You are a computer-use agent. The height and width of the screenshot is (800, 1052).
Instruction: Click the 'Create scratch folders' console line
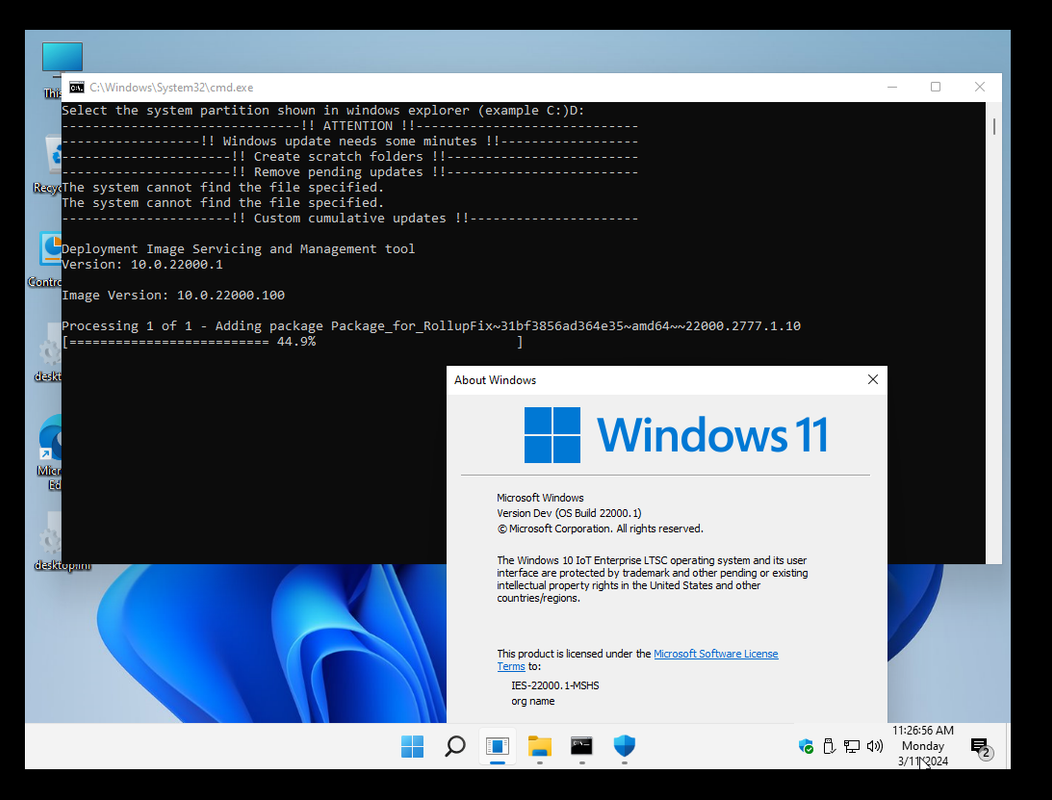tap(350, 156)
